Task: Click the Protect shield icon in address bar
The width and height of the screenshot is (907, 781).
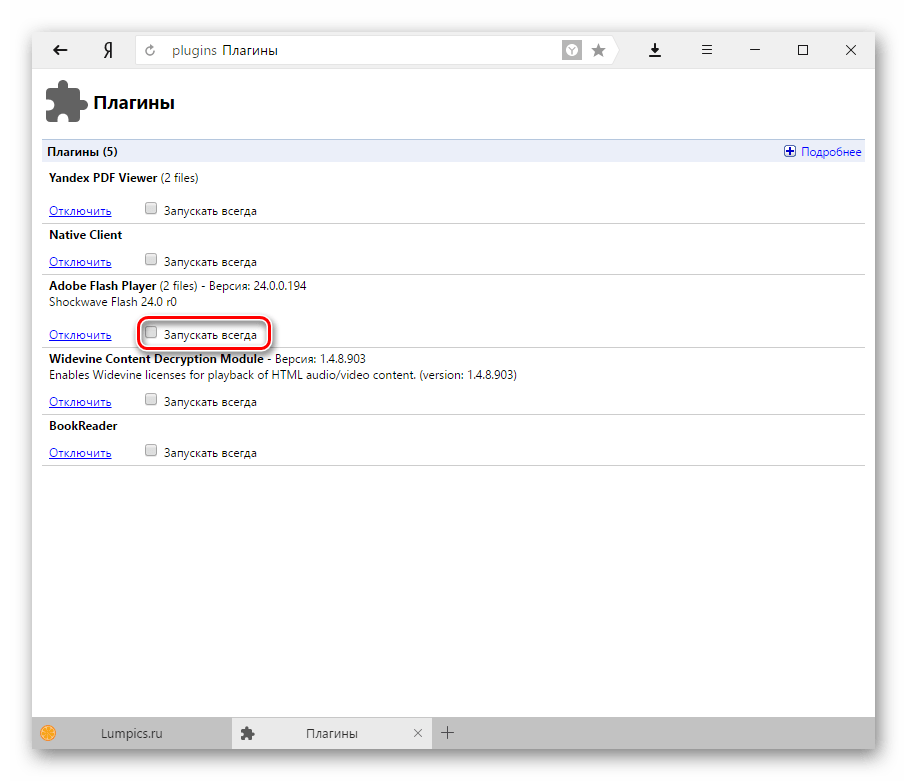Action: click(571, 50)
